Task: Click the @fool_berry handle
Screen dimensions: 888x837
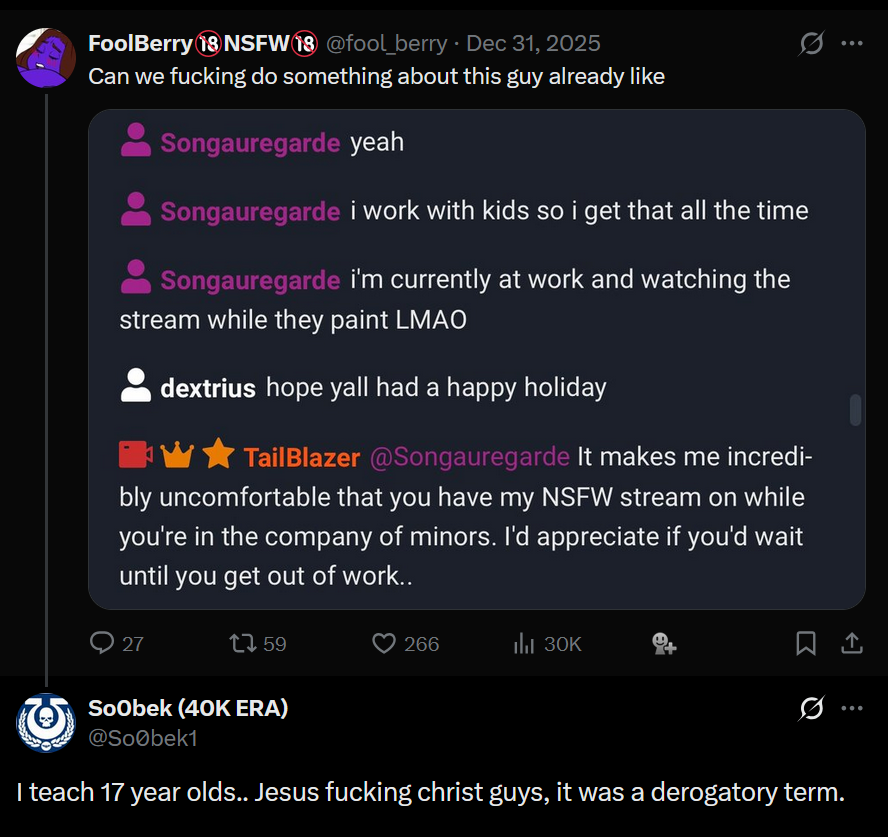Action: click(388, 44)
